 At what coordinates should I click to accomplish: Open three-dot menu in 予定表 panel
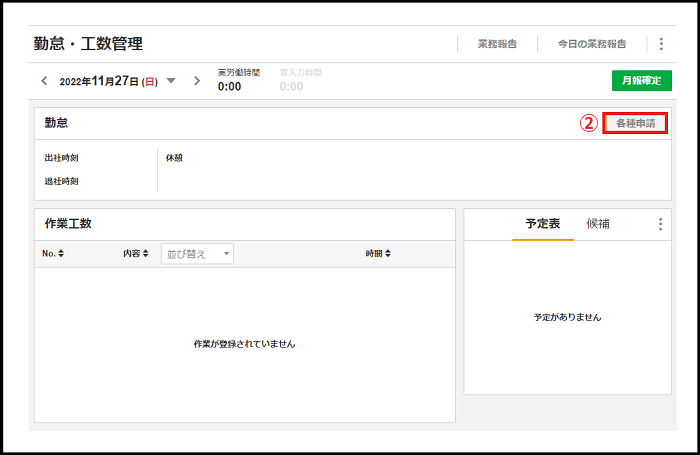[x=660, y=224]
